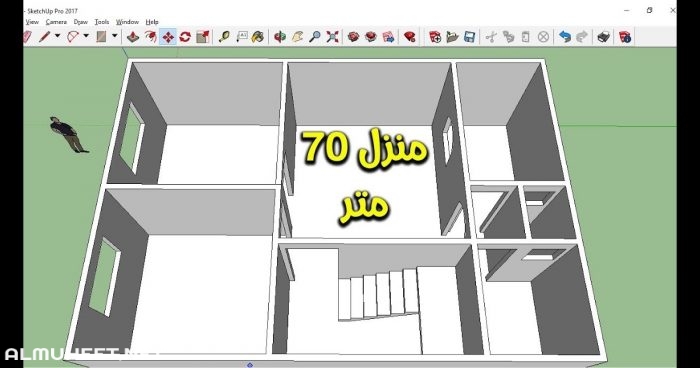Redo with the gray arrow icon
Screen dimensions: 700x368
click(582, 37)
